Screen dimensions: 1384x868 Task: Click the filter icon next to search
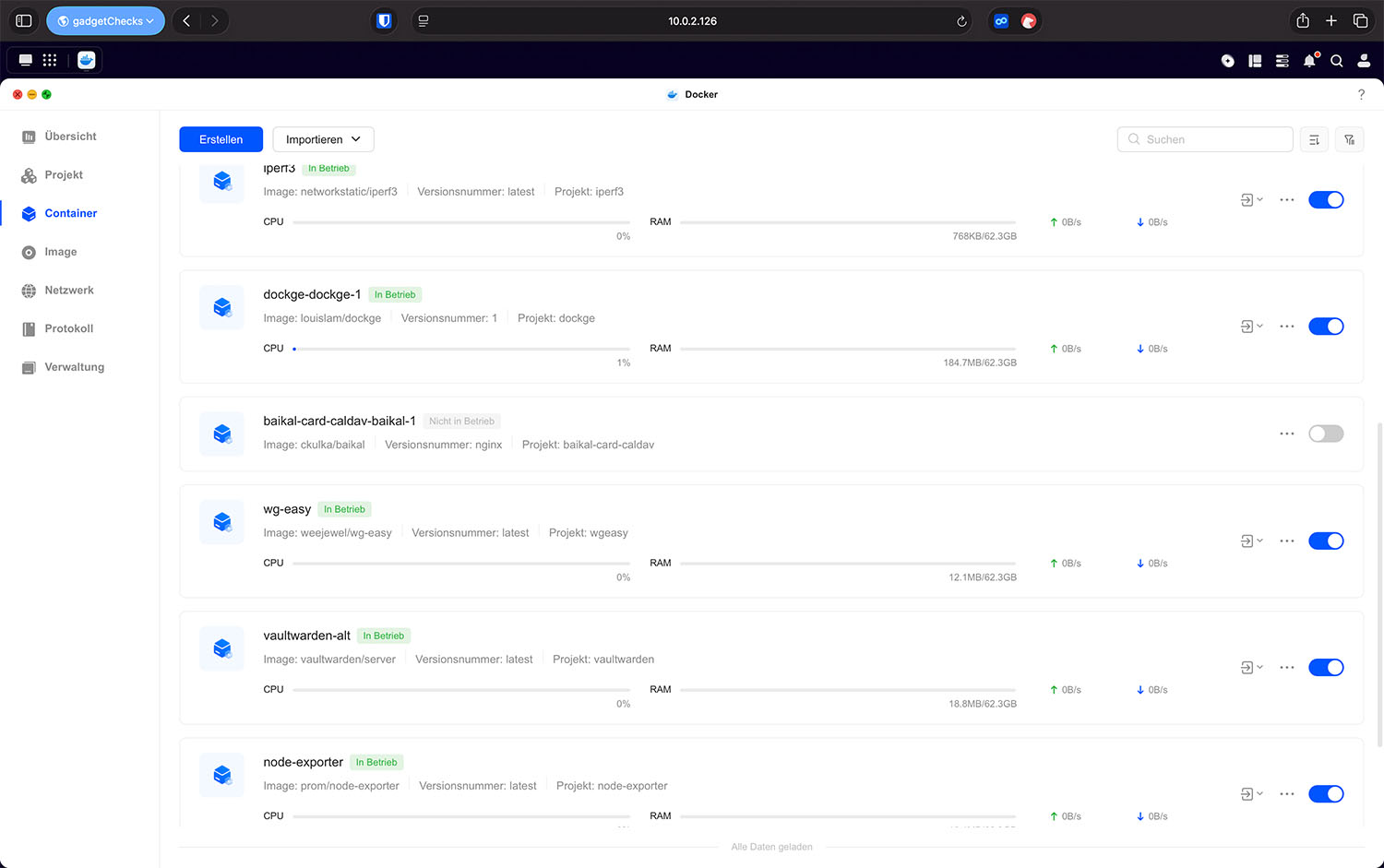pyautogui.click(x=1349, y=139)
